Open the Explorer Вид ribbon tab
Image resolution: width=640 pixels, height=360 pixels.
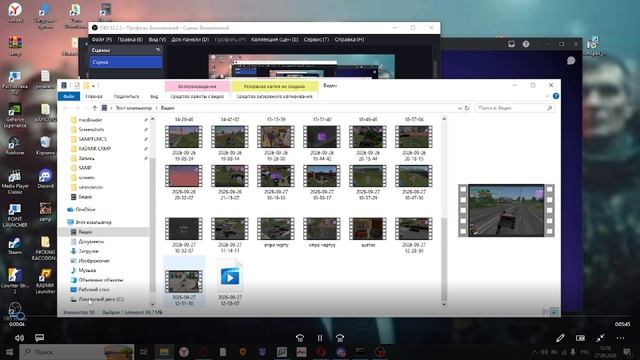(x=154, y=96)
